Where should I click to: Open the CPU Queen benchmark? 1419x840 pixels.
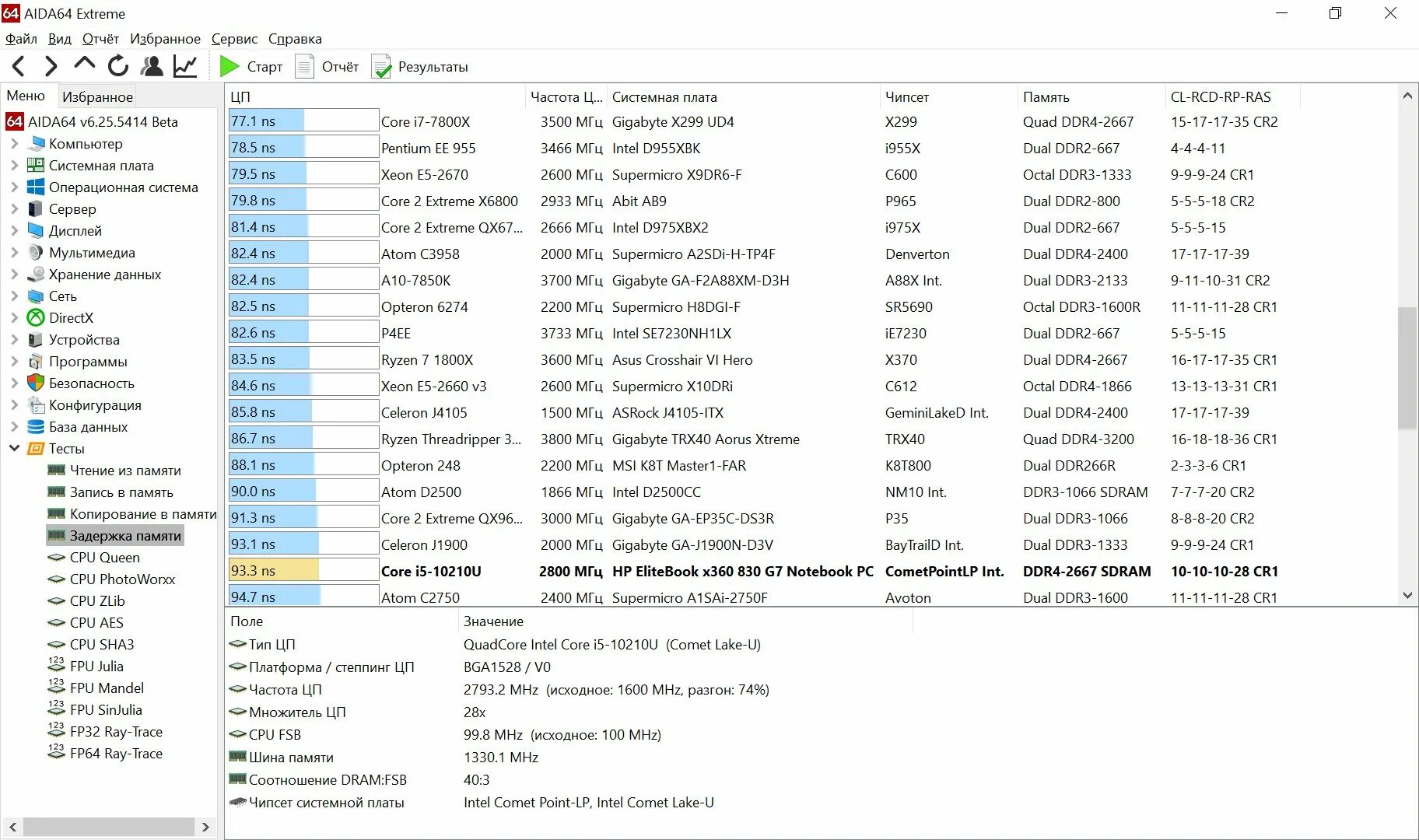tap(93, 558)
